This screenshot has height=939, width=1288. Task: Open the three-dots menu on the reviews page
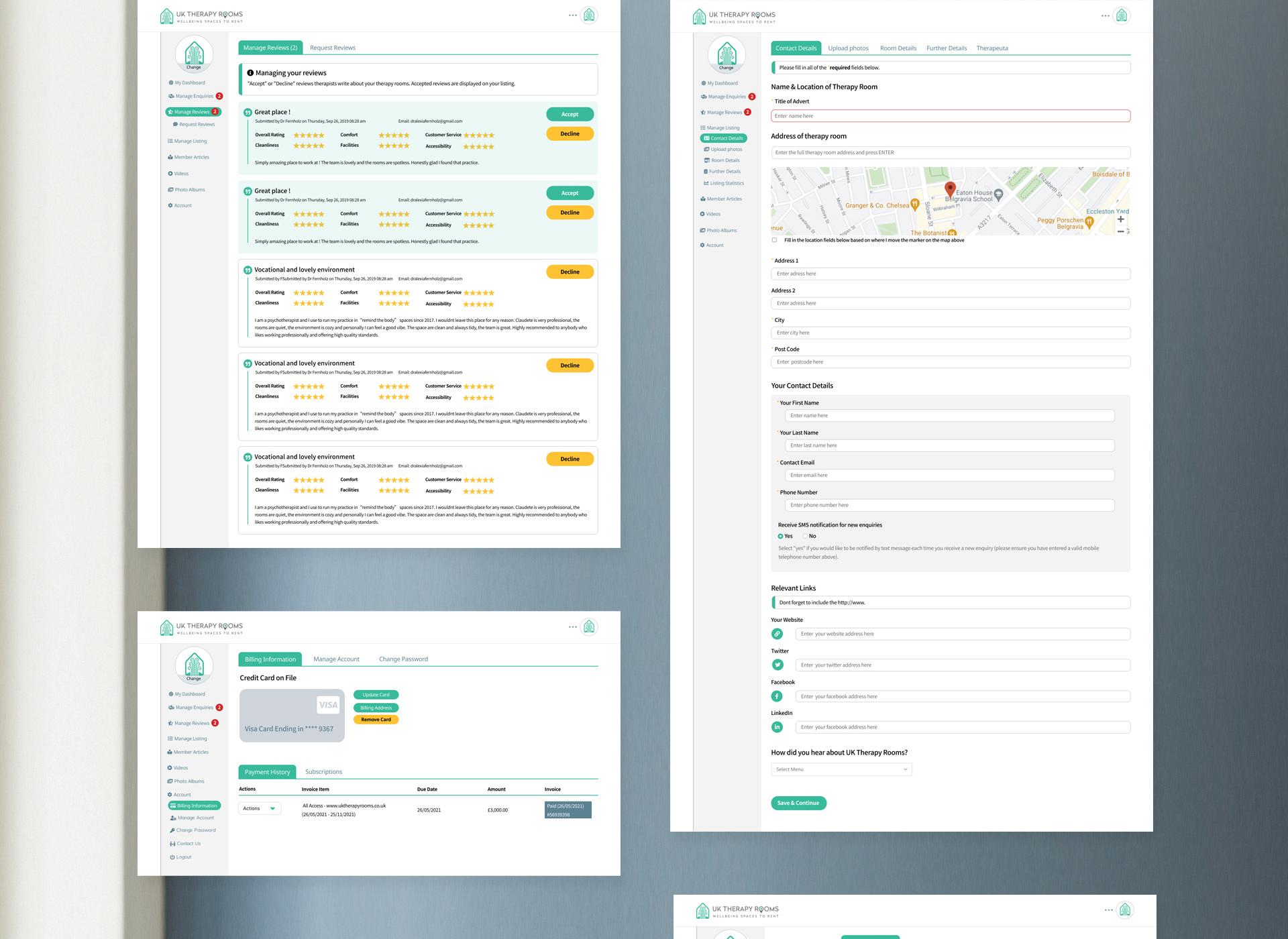(x=572, y=15)
